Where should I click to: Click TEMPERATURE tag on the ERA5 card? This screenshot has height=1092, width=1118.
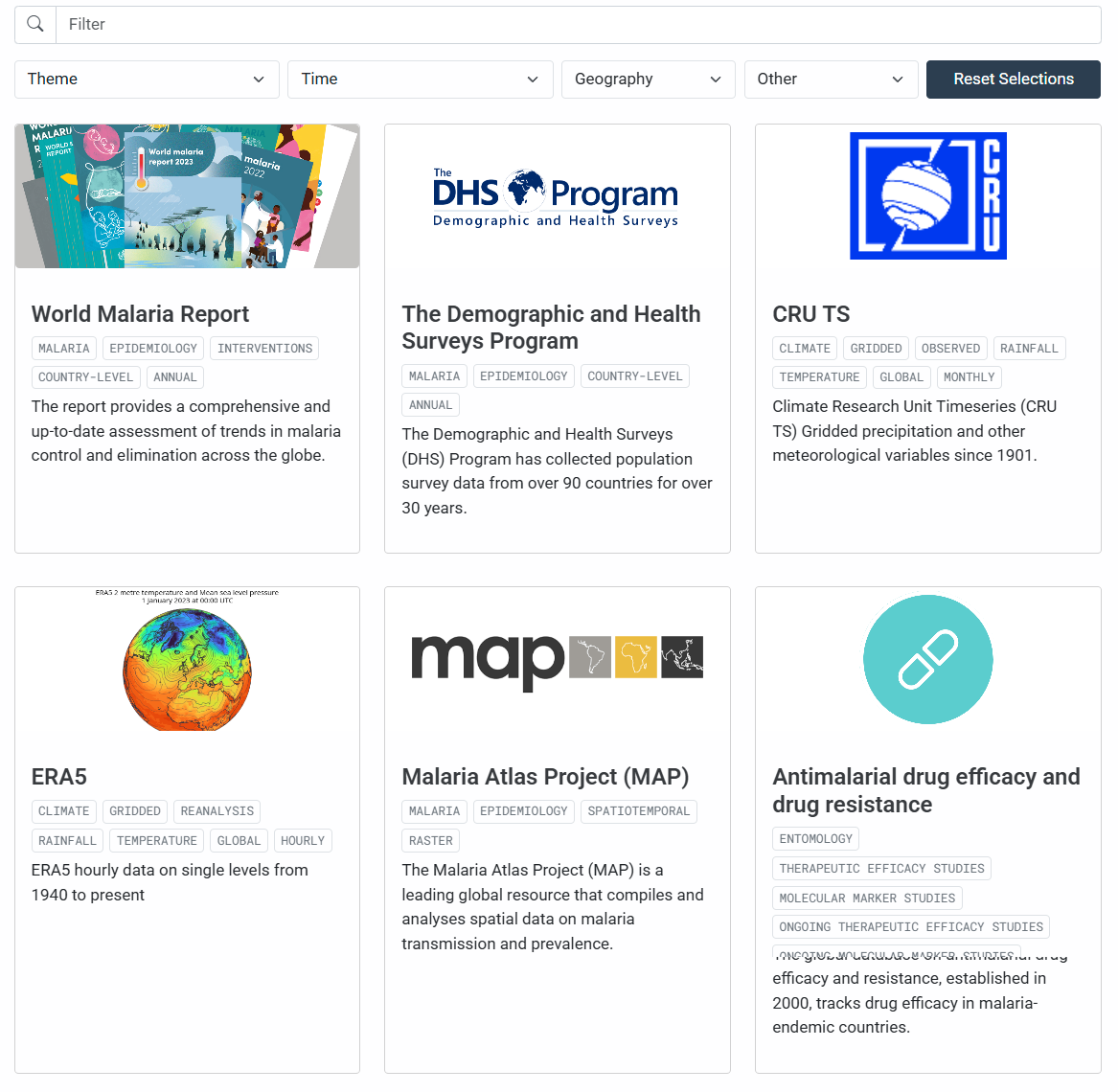[x=157, y=841]
